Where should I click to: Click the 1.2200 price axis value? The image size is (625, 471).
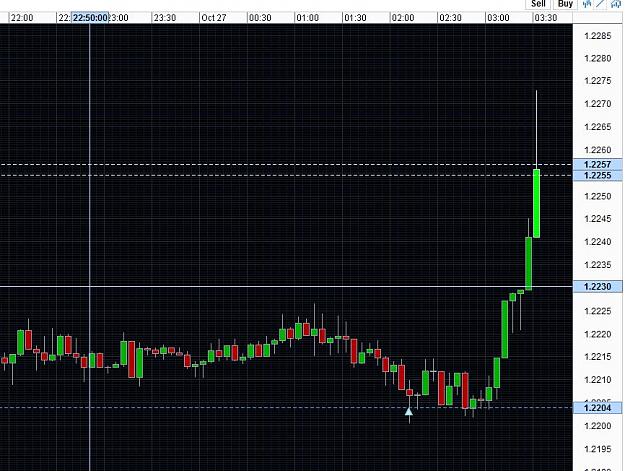[597, 426]
